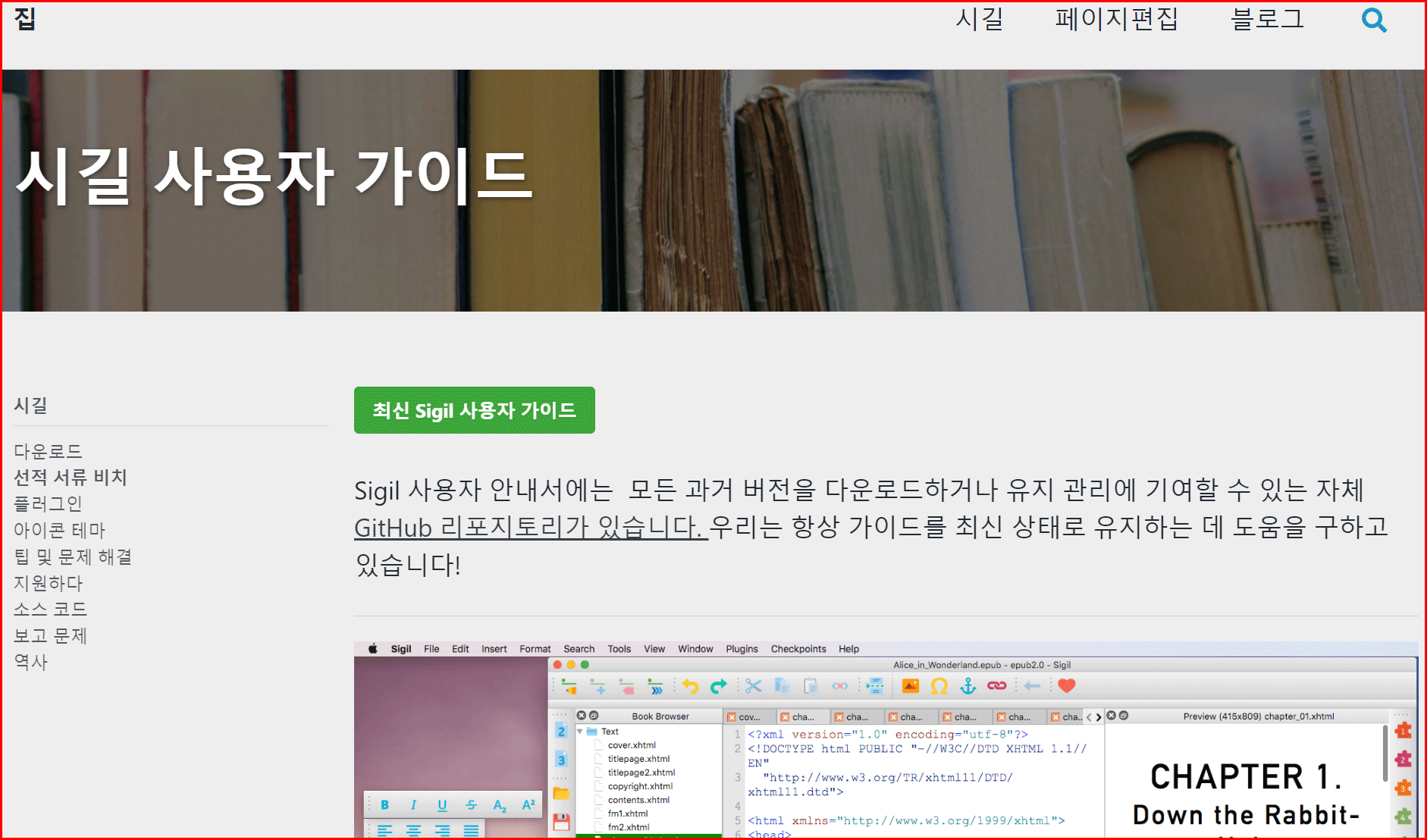This screenshot has height=840, width=1427.
Task: Go to the 집 home link
Action: coord(25,18)
